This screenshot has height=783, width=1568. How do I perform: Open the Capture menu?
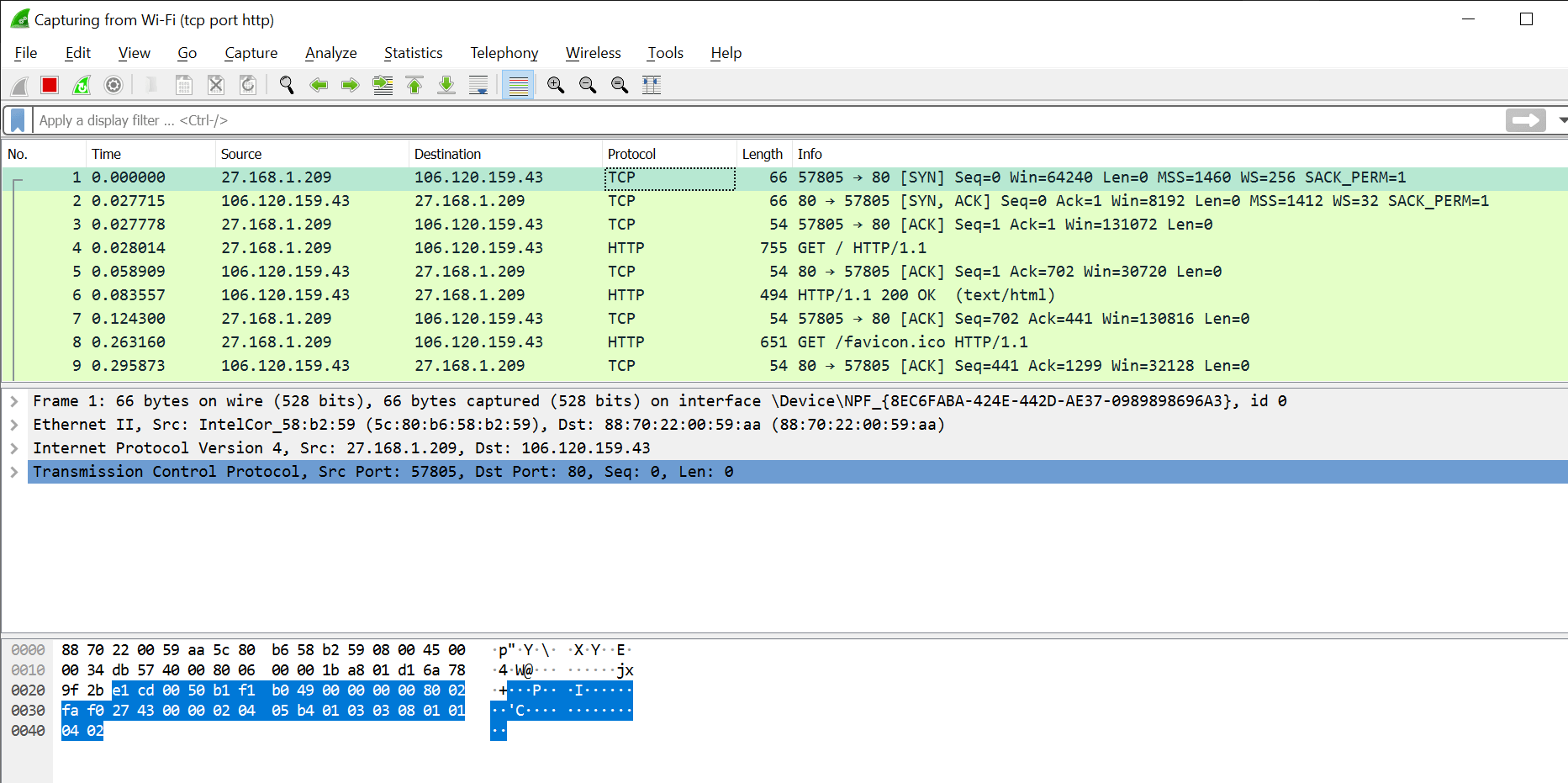251,53
